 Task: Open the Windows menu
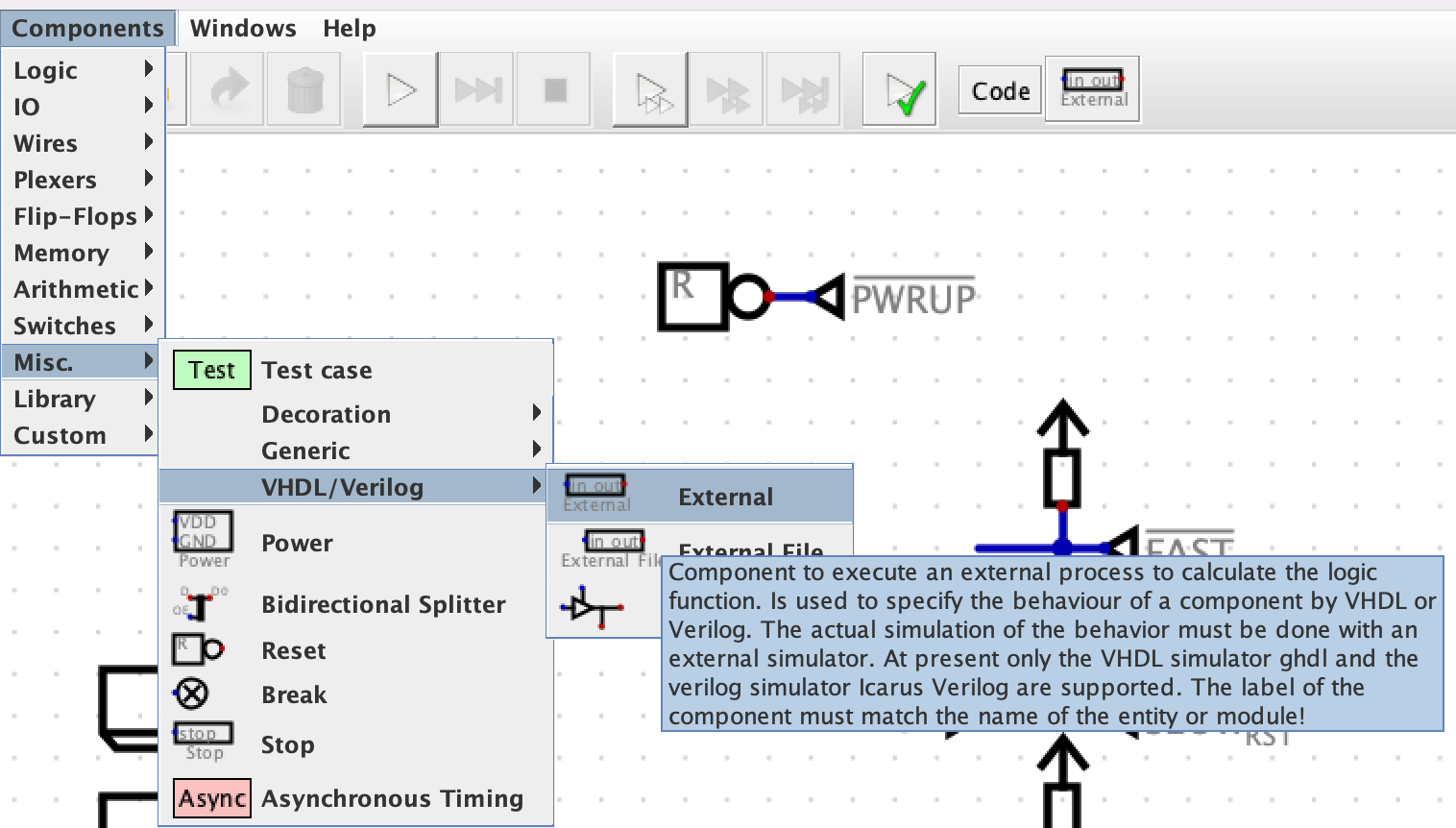[243, 29]
